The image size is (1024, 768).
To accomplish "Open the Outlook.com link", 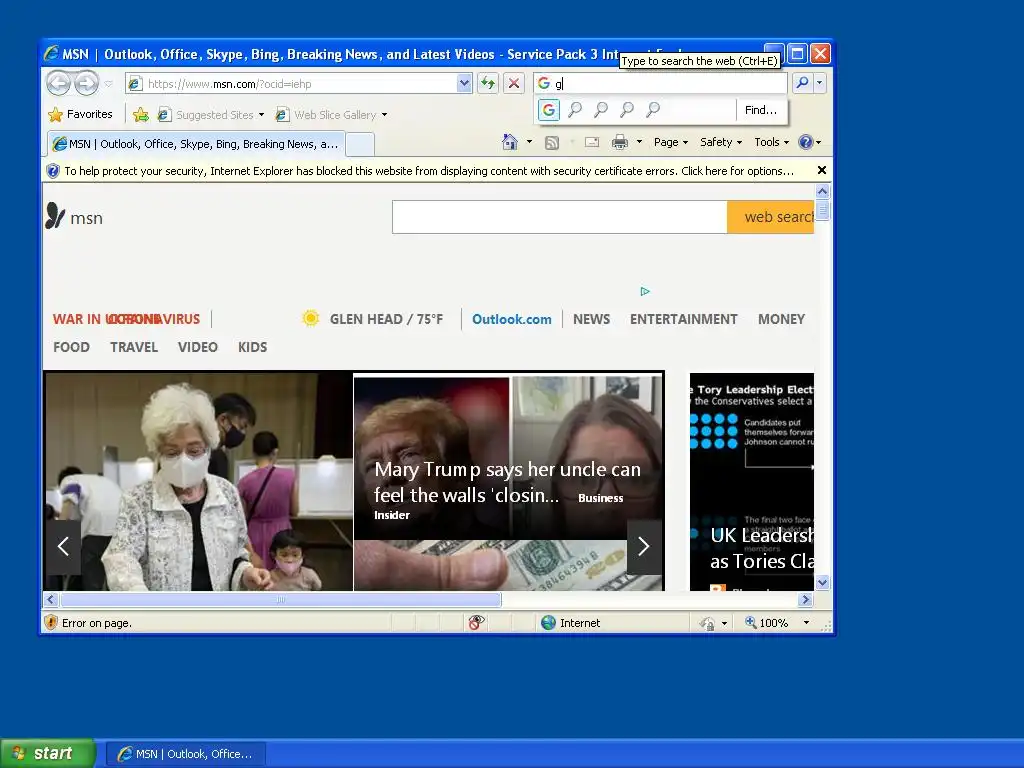I will [511, 319].
